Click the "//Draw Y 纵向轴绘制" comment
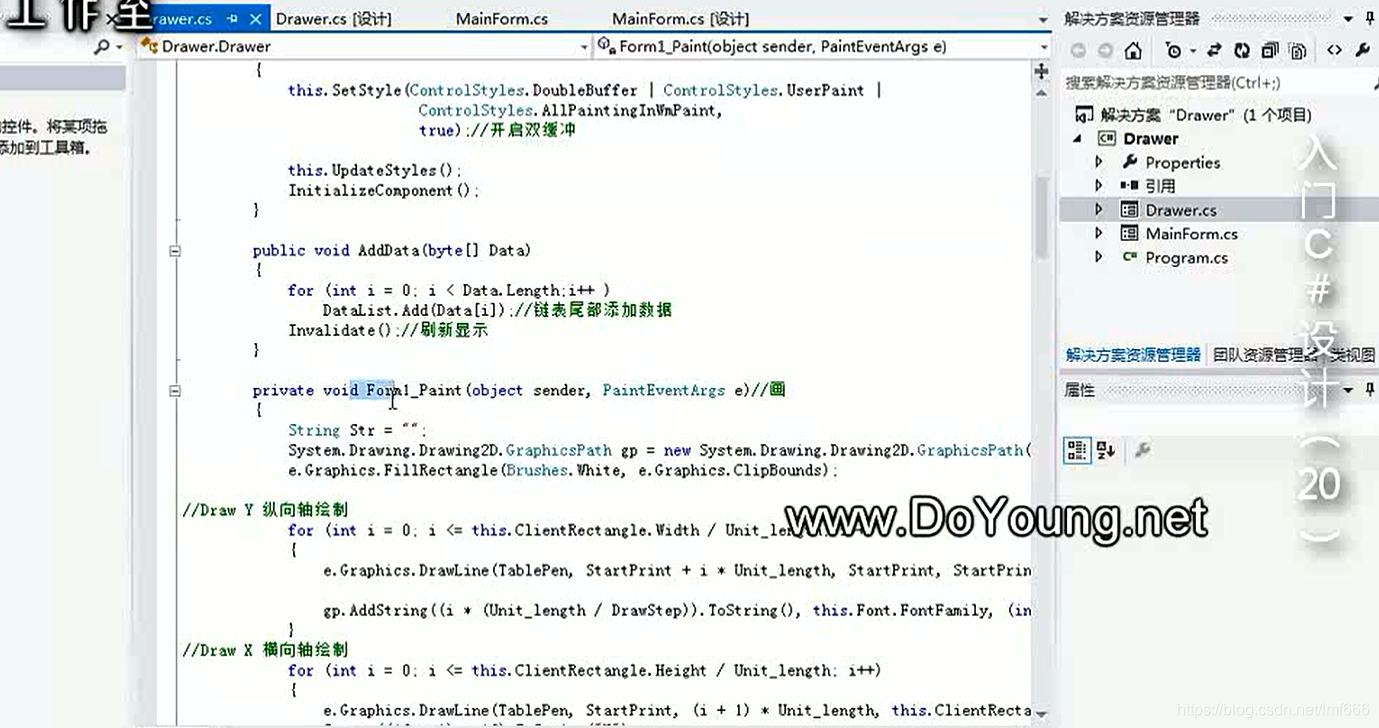The height and width of the screenshot is (728, 1379). [265, 511]
